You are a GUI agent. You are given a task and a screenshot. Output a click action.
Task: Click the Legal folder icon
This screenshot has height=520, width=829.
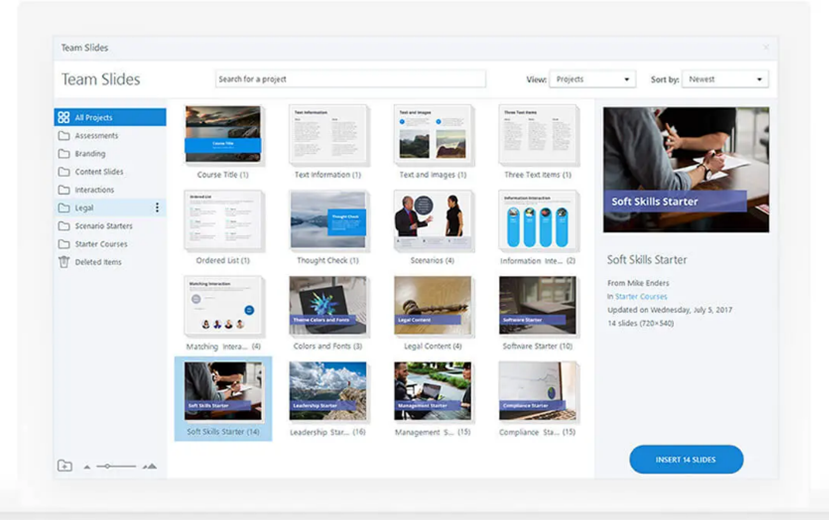point(64,208)
